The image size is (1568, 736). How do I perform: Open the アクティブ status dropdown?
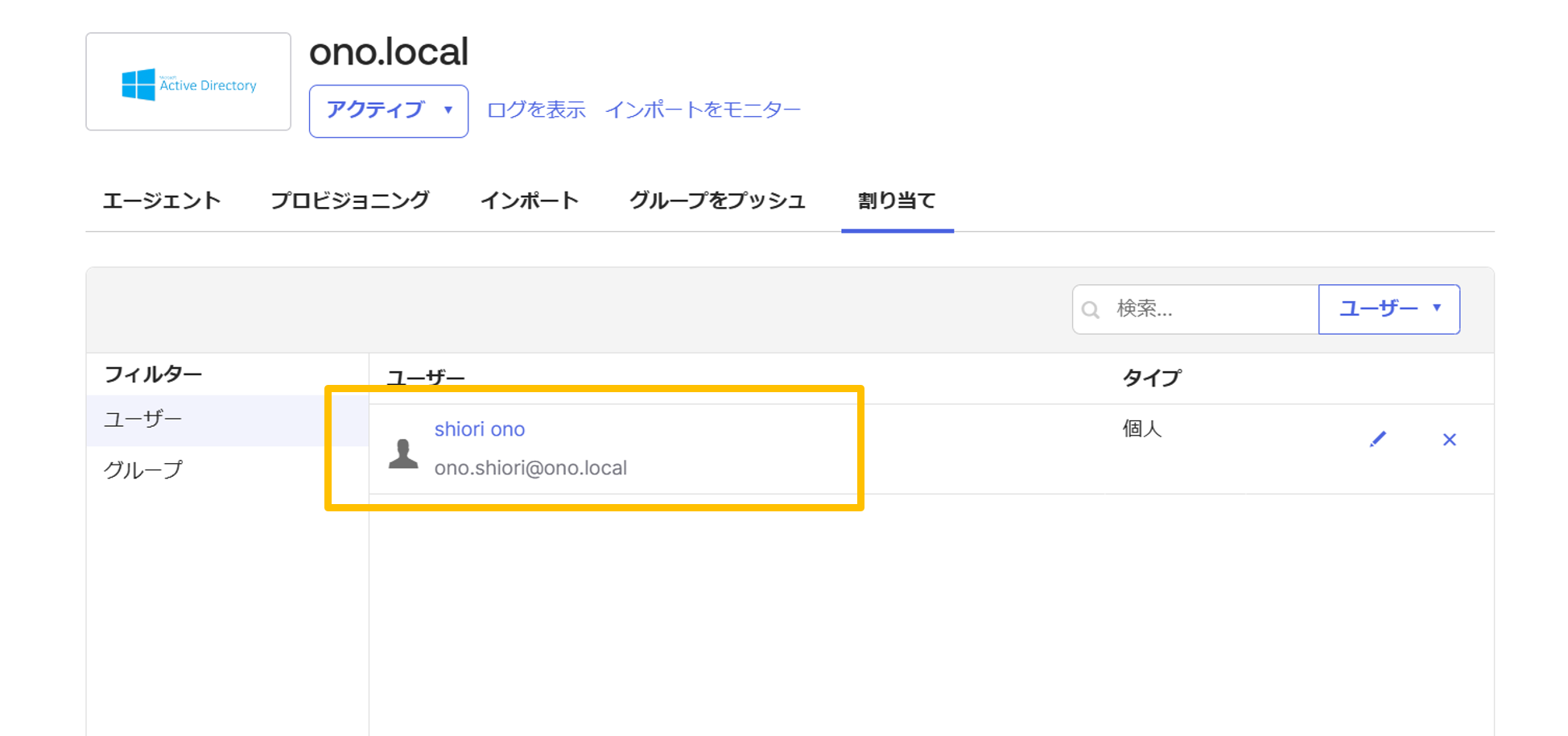pos(388,110)
